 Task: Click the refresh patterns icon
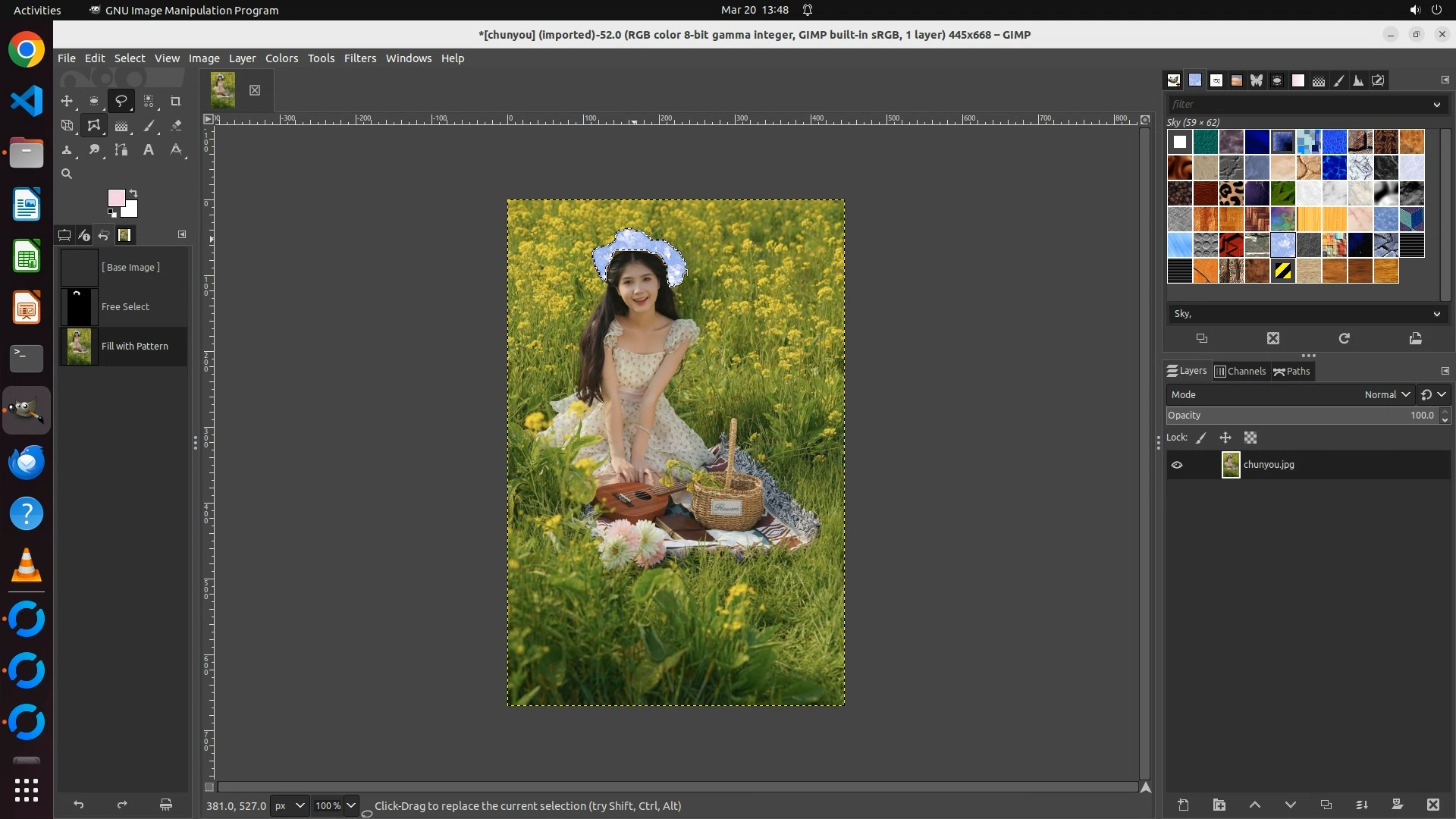(x=1344, y=338)
